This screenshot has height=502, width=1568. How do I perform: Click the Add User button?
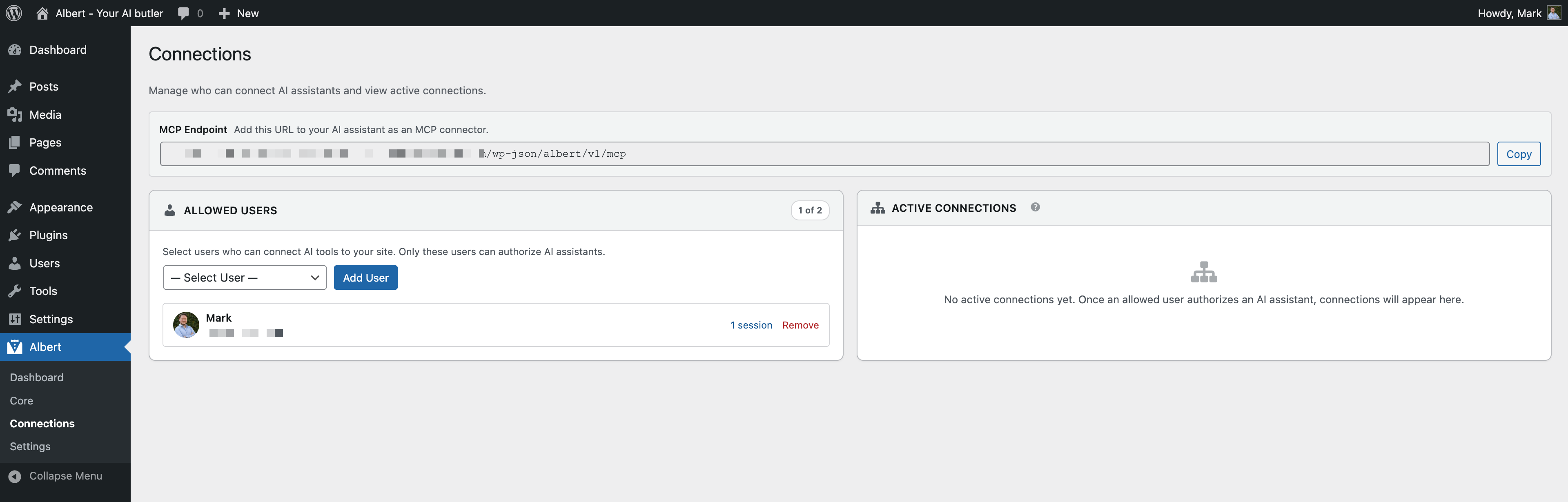click(365, 278)
